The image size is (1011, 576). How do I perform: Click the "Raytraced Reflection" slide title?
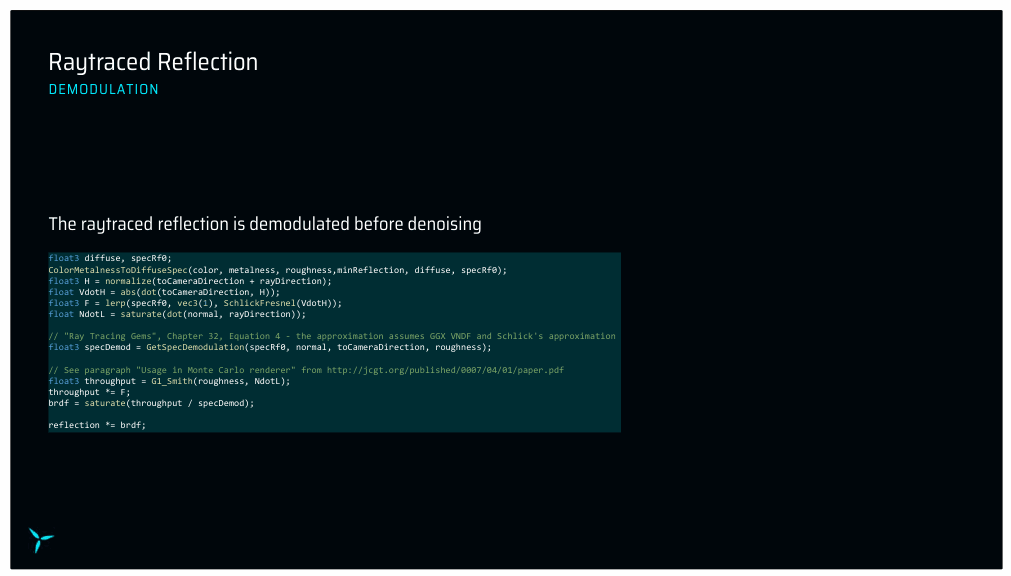153,63
